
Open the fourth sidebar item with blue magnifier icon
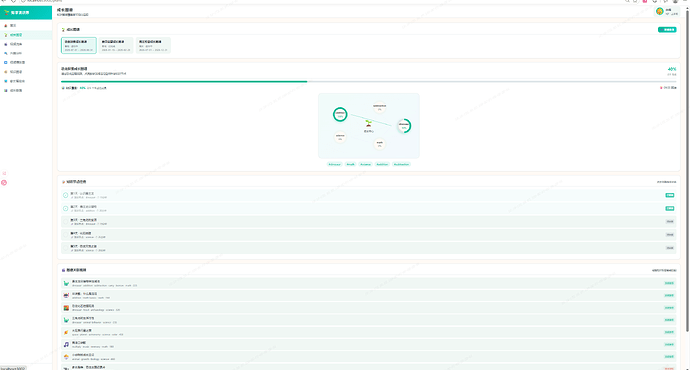click(x=26, y=53)
